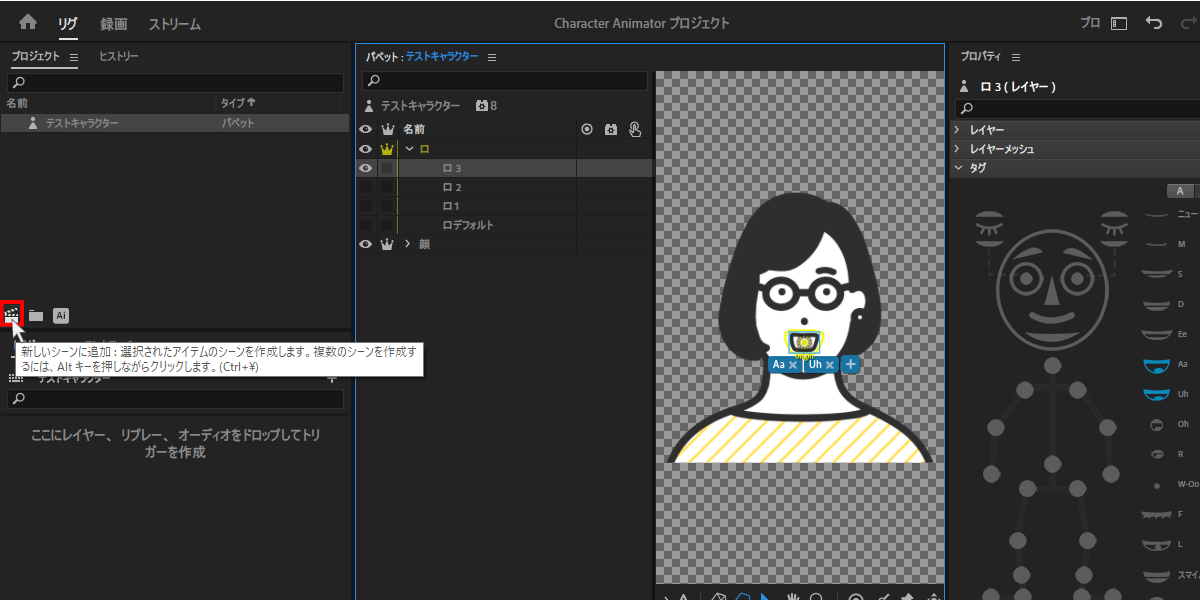The image size is (1200, 600).
Task: Hide the 口 group with its eye toggle
Action: click(x=366, y=149)
